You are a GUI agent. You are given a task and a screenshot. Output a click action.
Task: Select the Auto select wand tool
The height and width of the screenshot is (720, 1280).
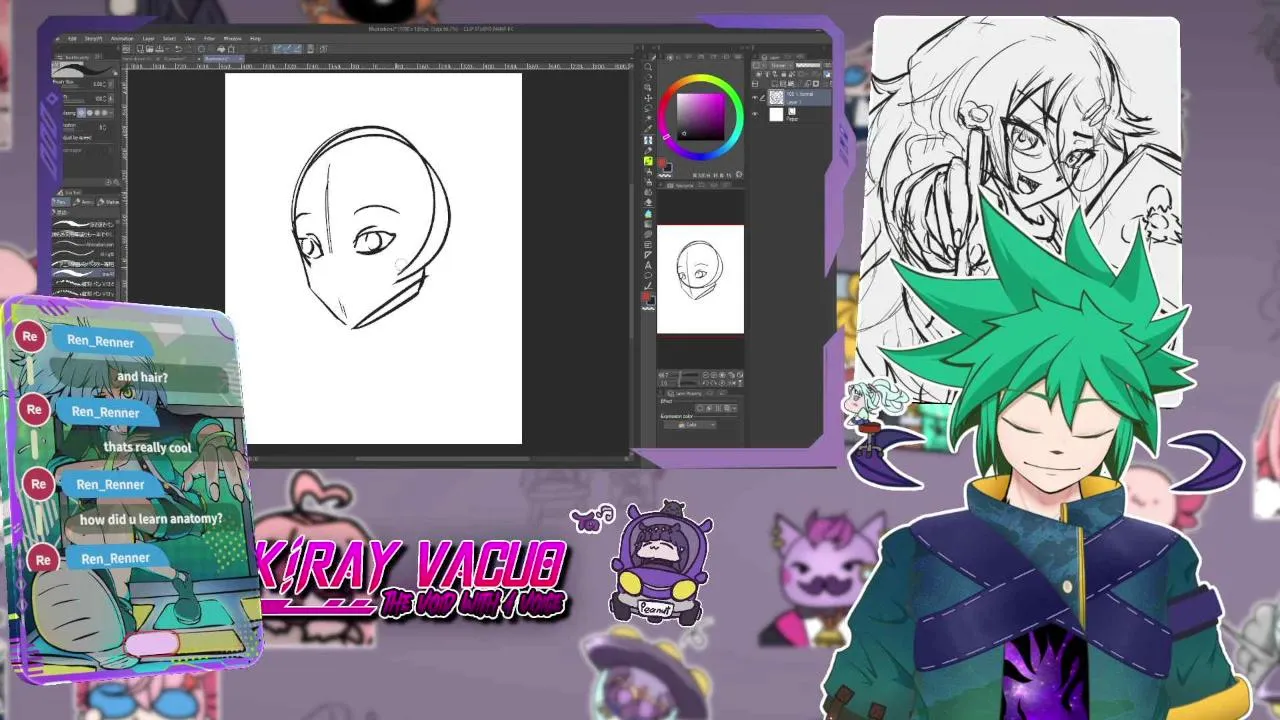point(648,118)
